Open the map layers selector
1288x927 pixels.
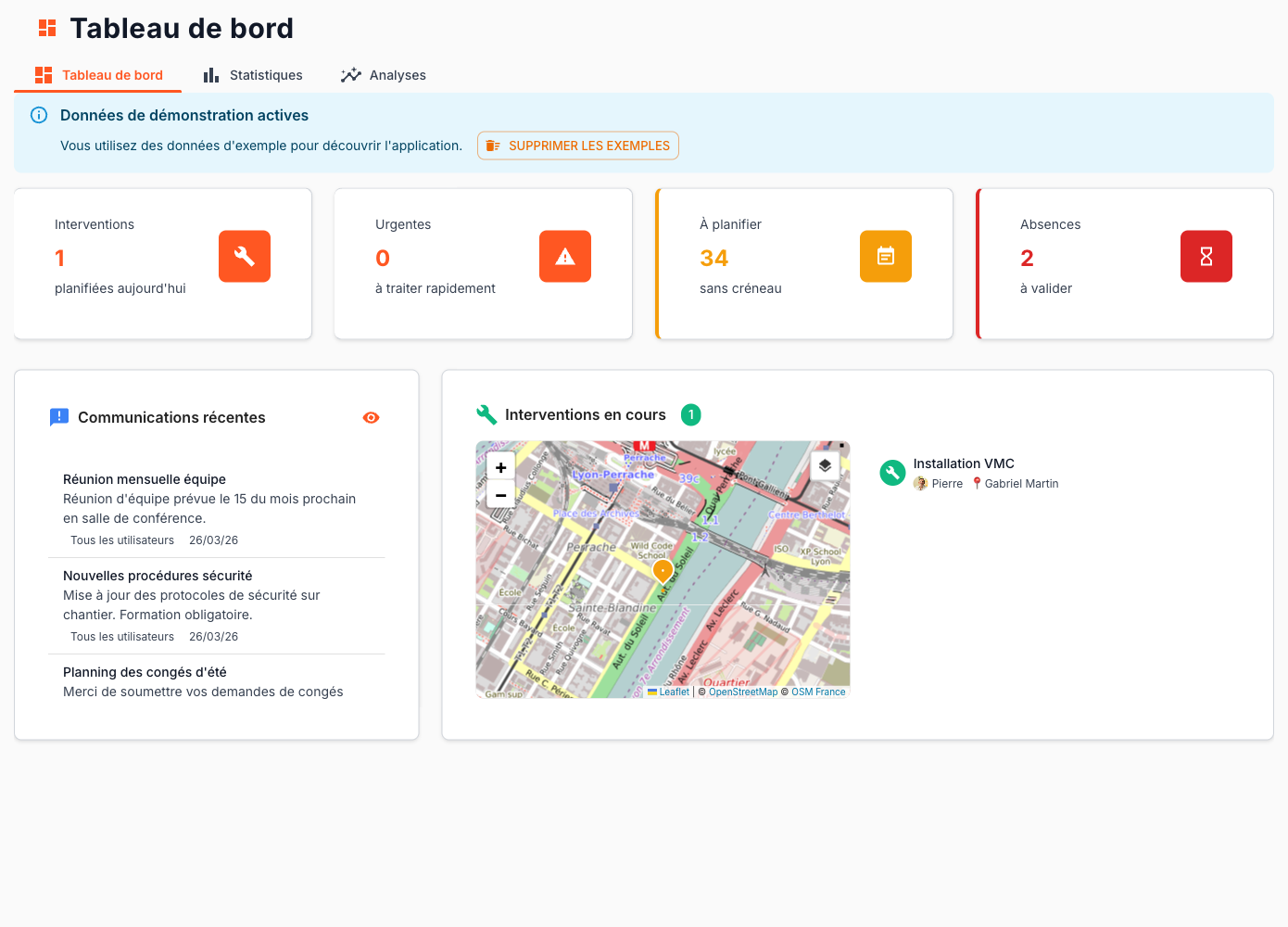[825, 465]
